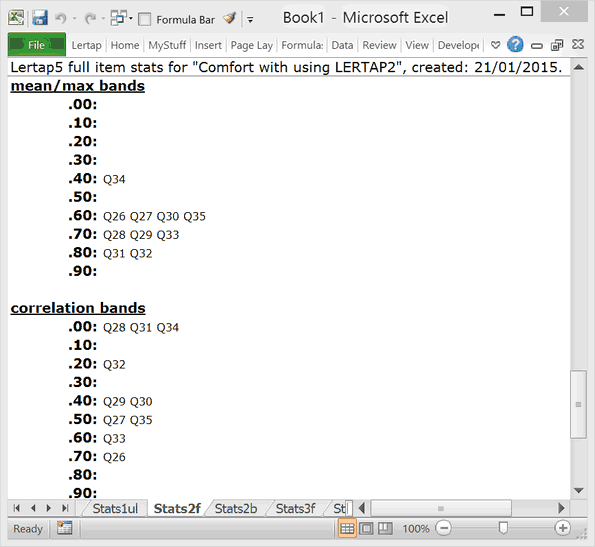This screenshot has width=595, height=547.
Task: Select the View ribbon tab
Action: pos(417,45)
